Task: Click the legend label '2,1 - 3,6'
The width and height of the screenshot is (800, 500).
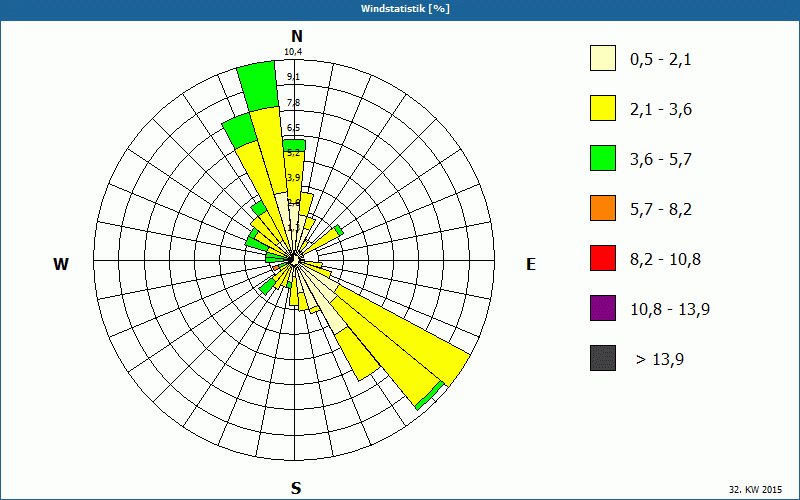Action: pos(661,110)
